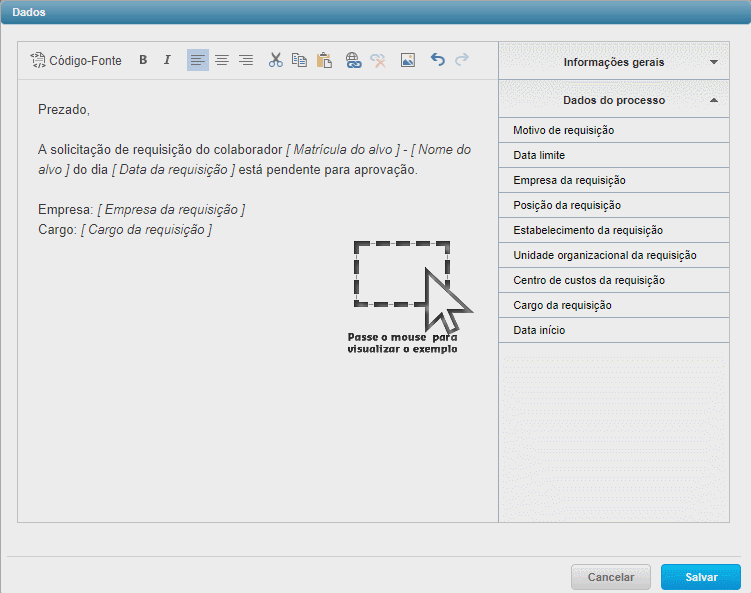
Task: Align text to the right
Action: pyautogui.click(x=245, y=60)
